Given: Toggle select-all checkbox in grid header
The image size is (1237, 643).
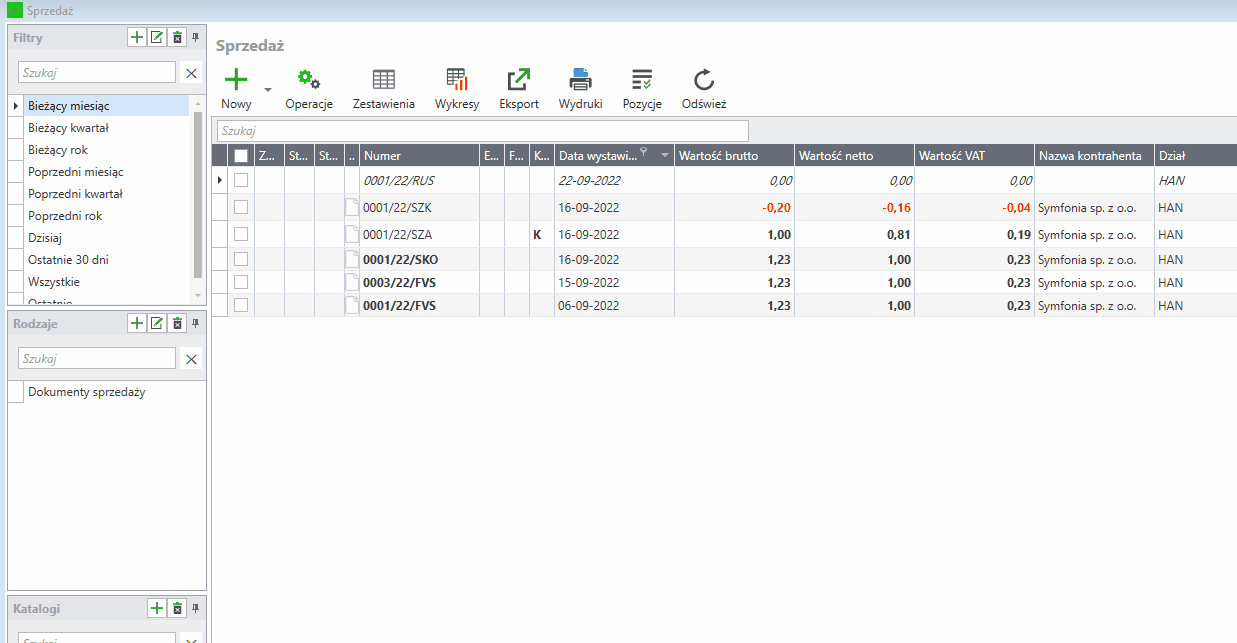Looking at the screenshot, I should click(240, 155).
